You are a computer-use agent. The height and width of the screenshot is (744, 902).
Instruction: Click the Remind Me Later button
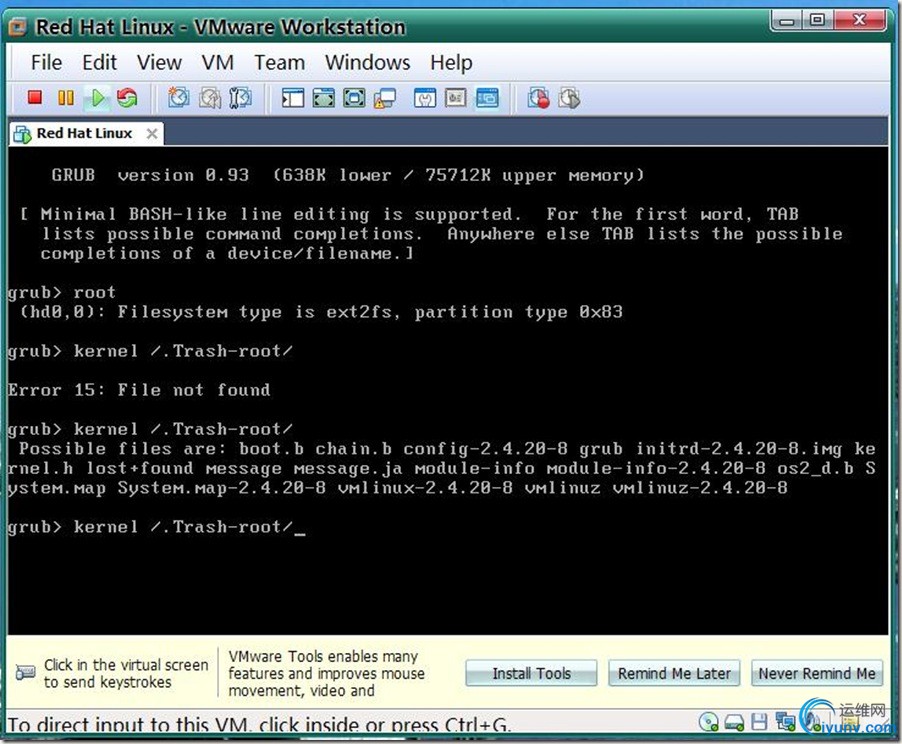tap(674, 673)
